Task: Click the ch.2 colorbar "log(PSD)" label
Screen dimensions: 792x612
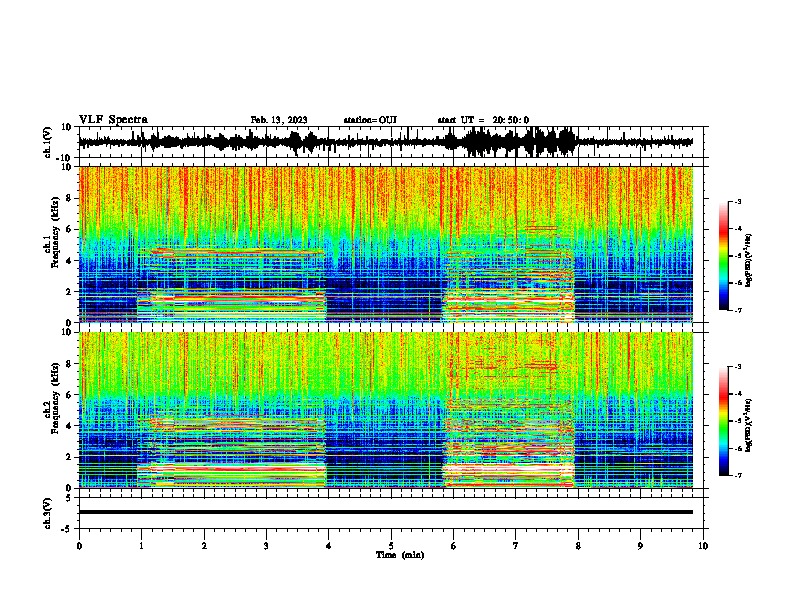Action: (x=748, y=425)
